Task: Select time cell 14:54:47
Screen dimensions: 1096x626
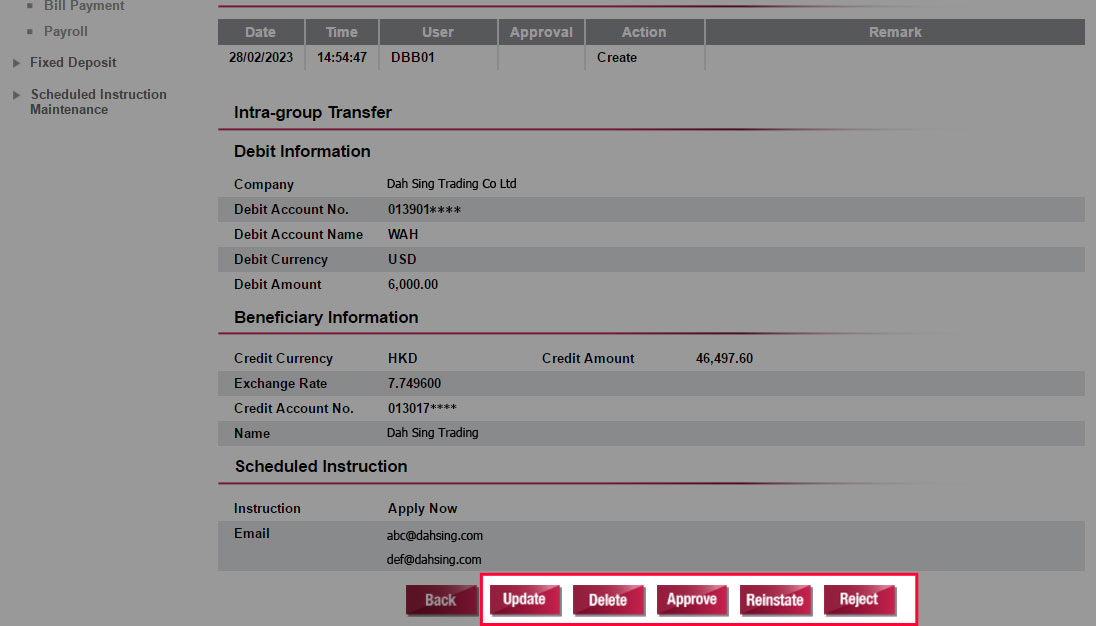Action: click(x=342, y=57)
